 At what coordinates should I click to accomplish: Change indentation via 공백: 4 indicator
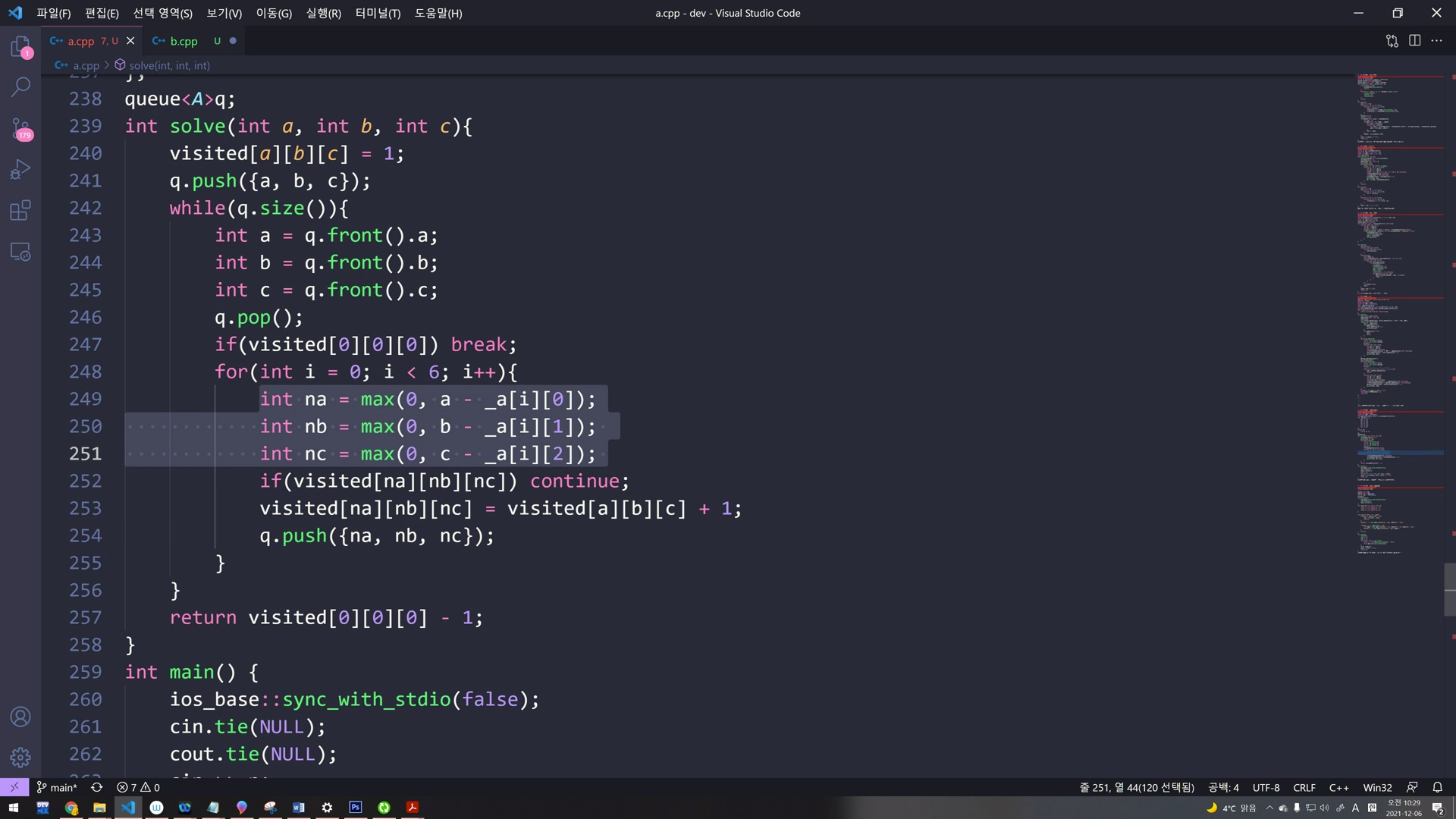(1224, 787)
